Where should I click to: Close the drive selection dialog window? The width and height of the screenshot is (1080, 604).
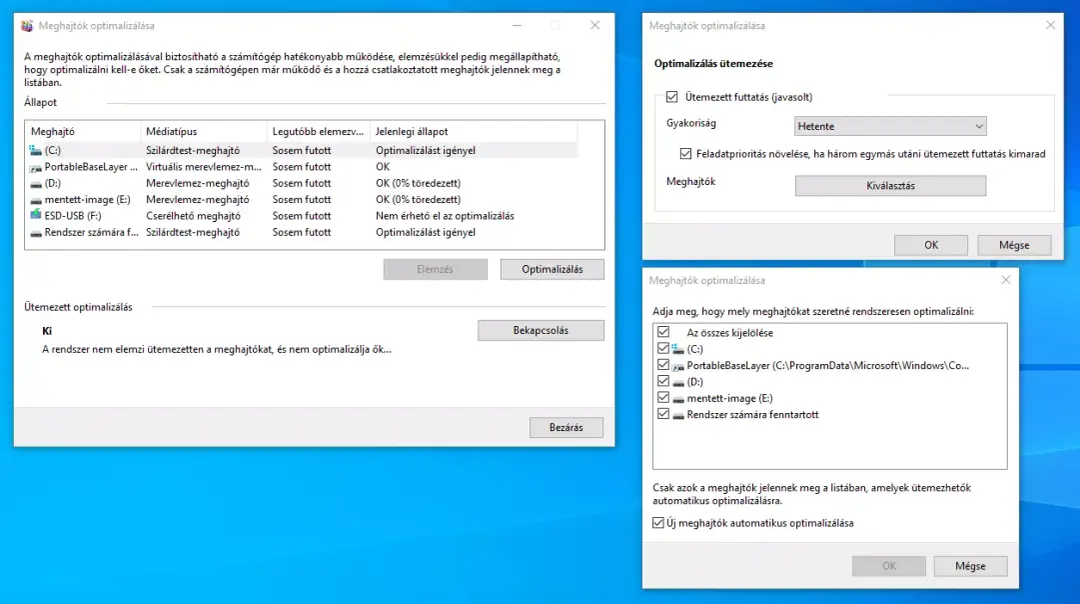pos(1006,280)
